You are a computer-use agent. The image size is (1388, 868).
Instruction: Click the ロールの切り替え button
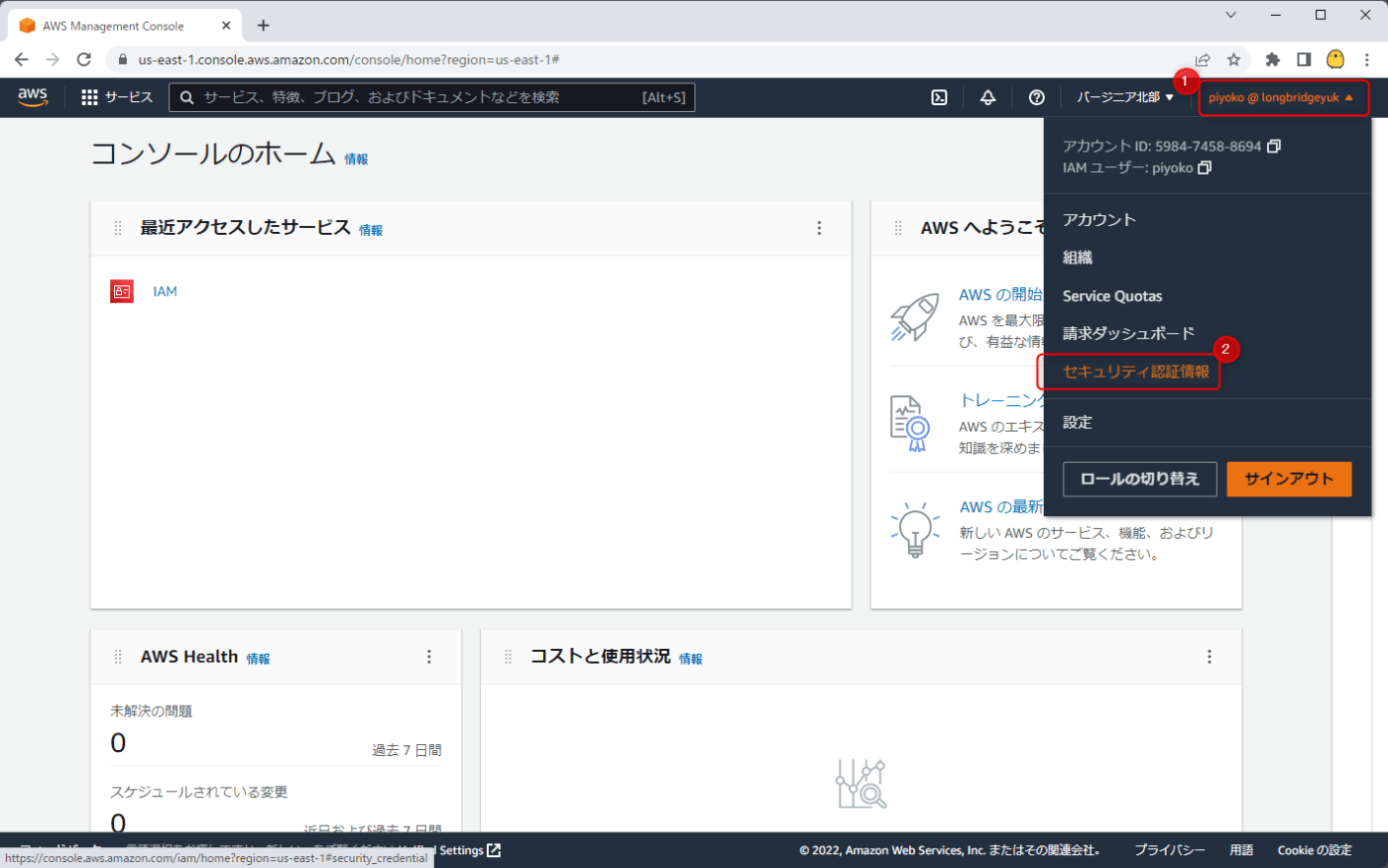(1139, 479)
